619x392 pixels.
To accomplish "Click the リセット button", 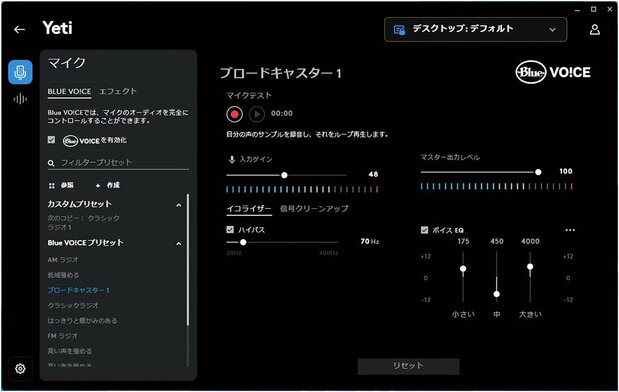I will tap(409, 366).
